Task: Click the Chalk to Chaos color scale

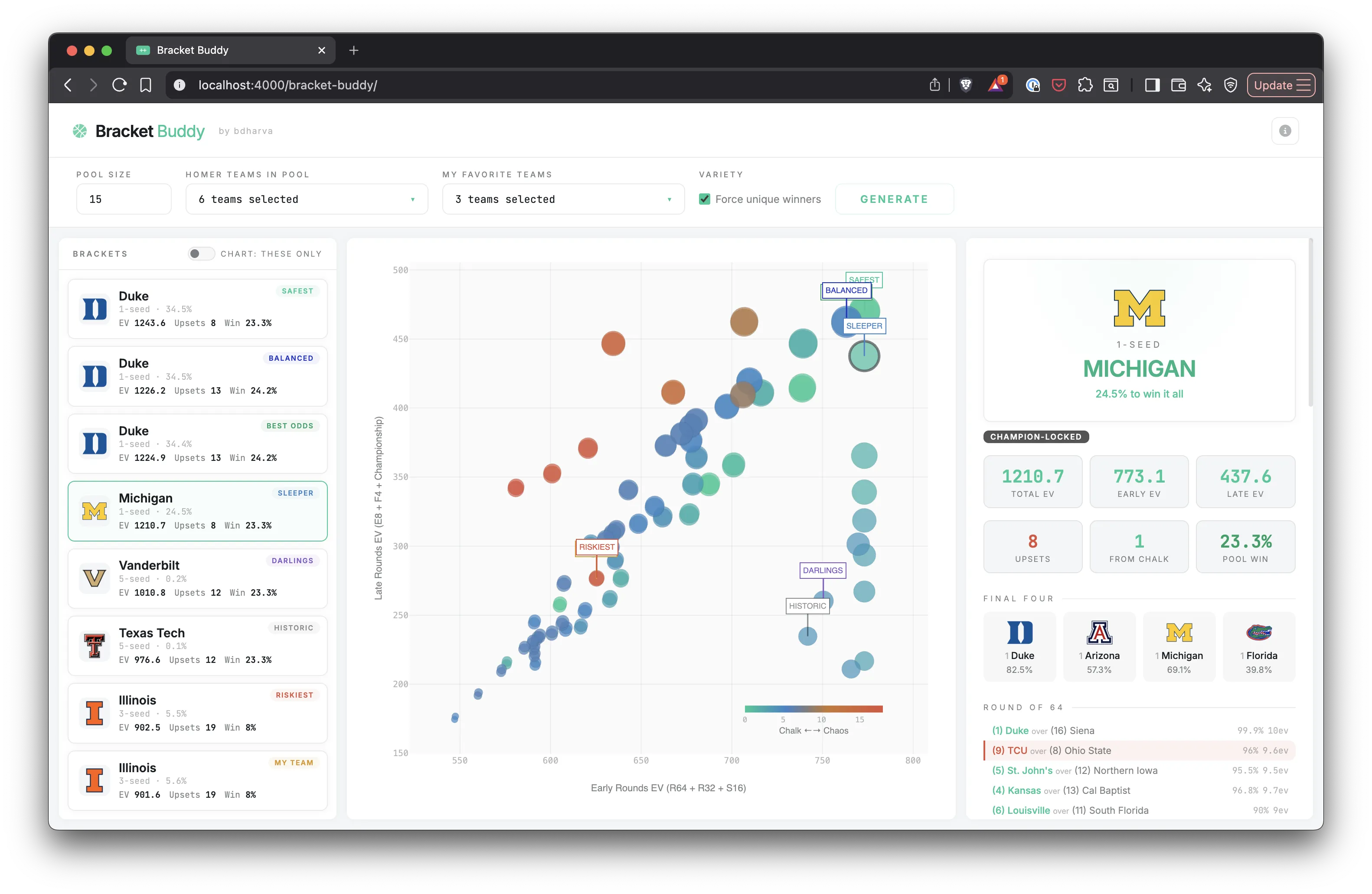Action: click(813, 709)
